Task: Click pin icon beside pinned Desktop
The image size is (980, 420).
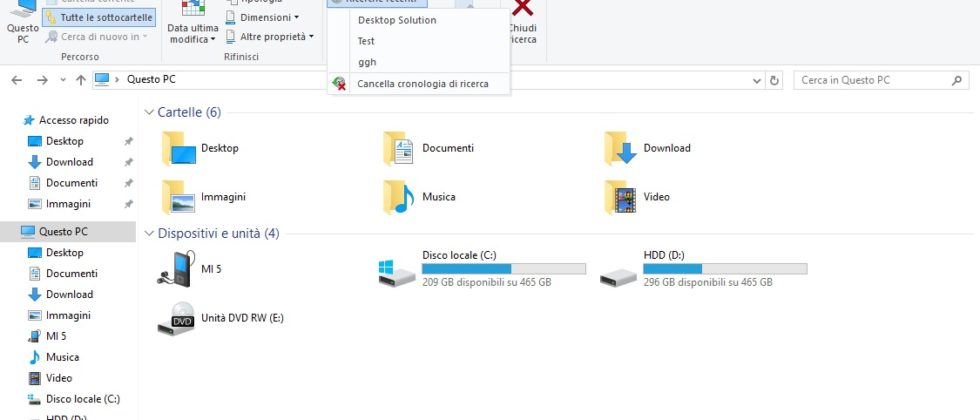Action: [x=128, y=141]
